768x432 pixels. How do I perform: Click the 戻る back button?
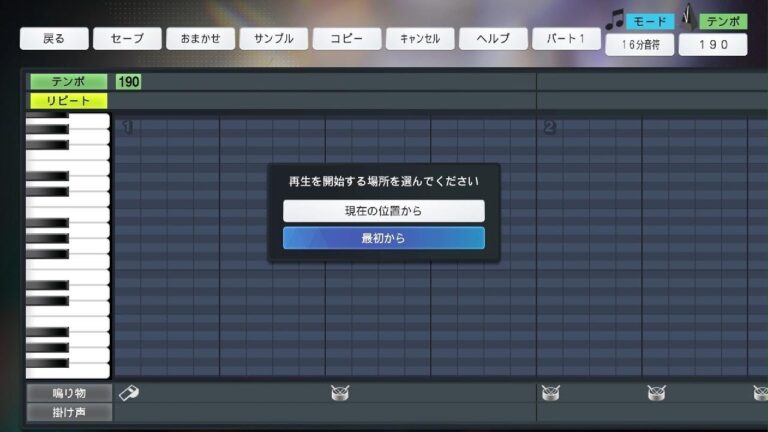(x=54, y=39)
